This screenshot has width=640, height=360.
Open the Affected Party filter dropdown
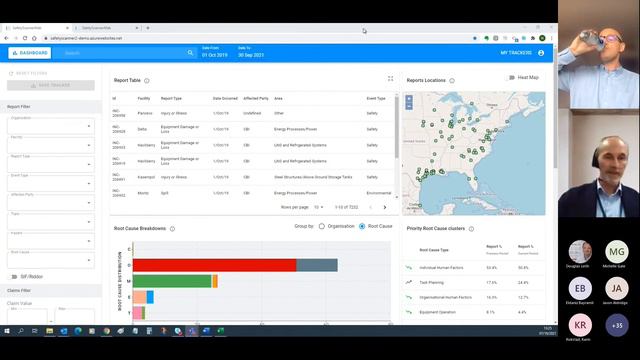(x=51, y=203)
